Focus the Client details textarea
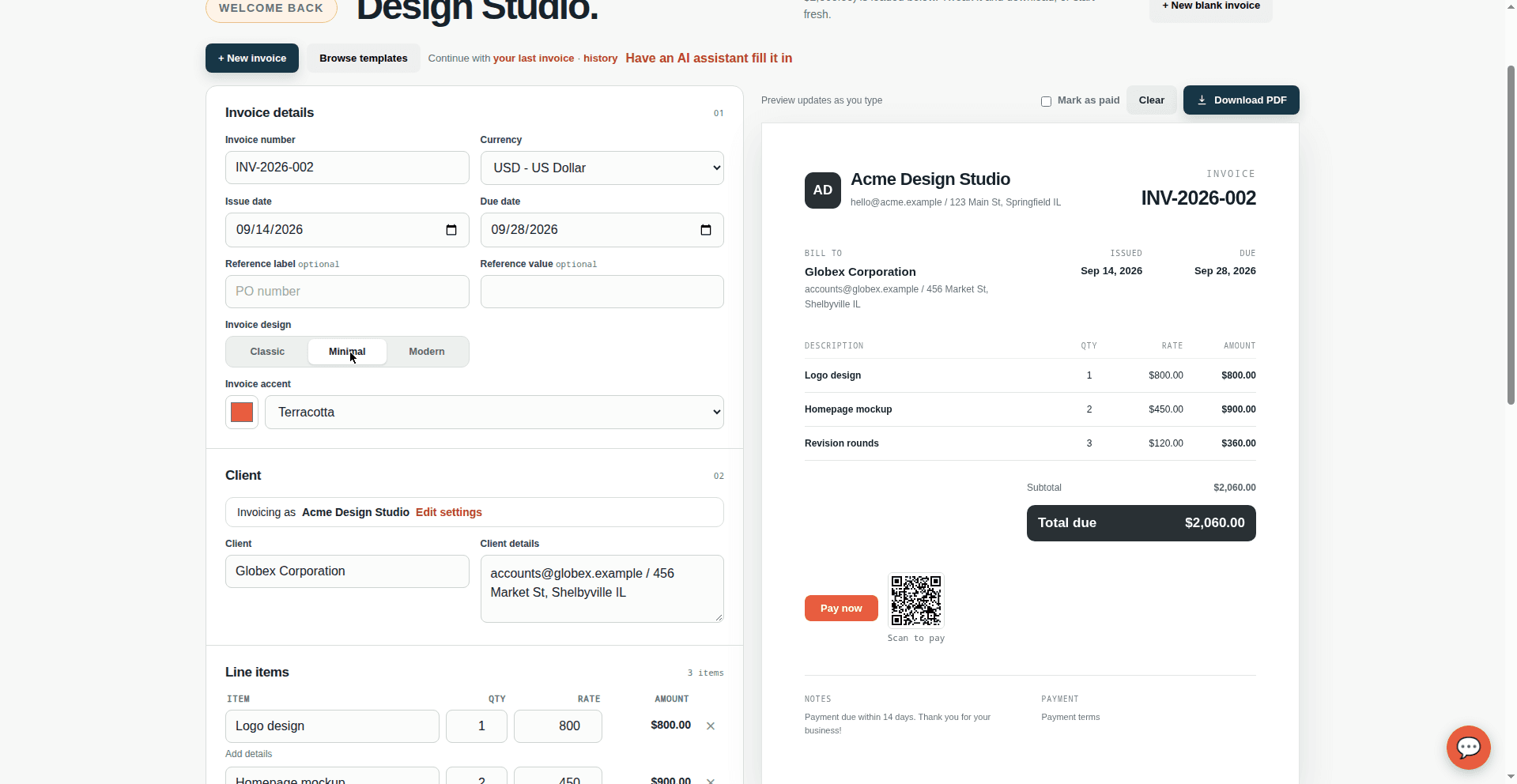Viewport: 1517px width, 784px height. click(602, 589)
